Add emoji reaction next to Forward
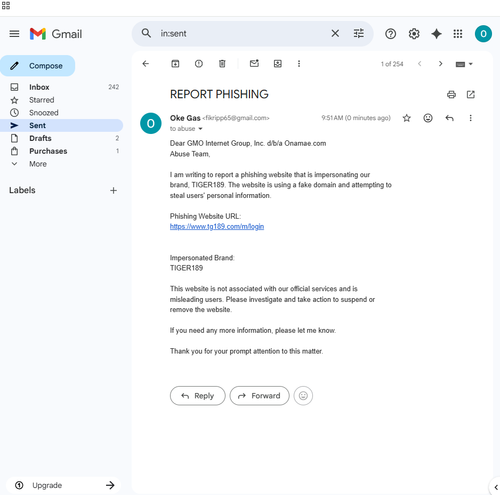 (303, 396)
